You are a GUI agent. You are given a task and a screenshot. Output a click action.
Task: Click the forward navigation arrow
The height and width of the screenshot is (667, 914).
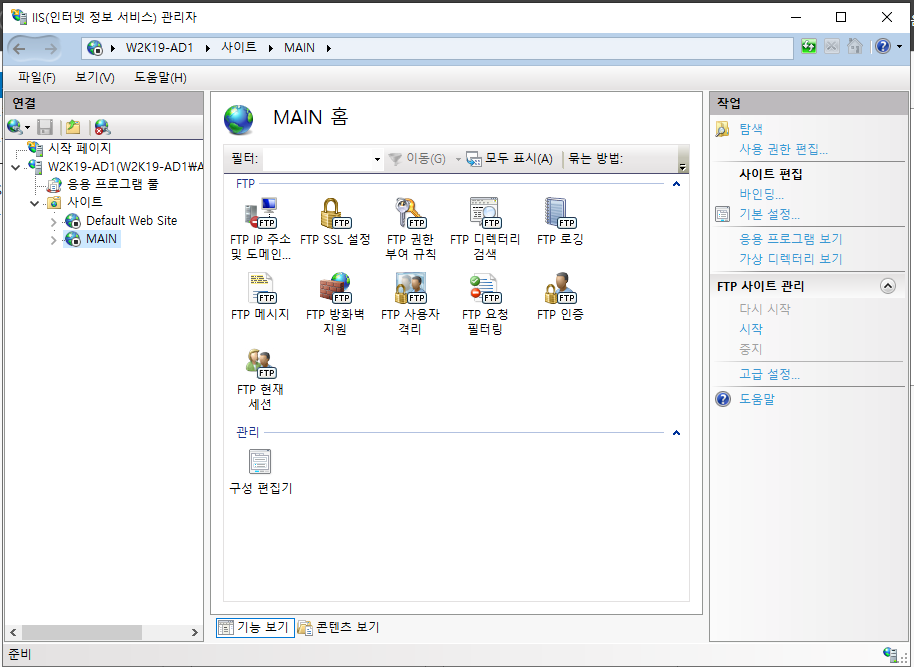pos(51,48)
